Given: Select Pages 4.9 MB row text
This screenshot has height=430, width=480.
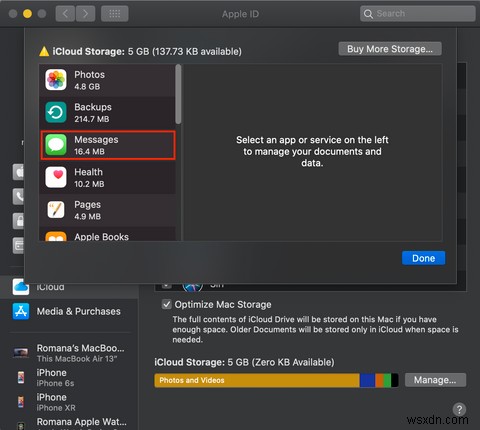Looking at the screenshot, I should tap(87, 210).
